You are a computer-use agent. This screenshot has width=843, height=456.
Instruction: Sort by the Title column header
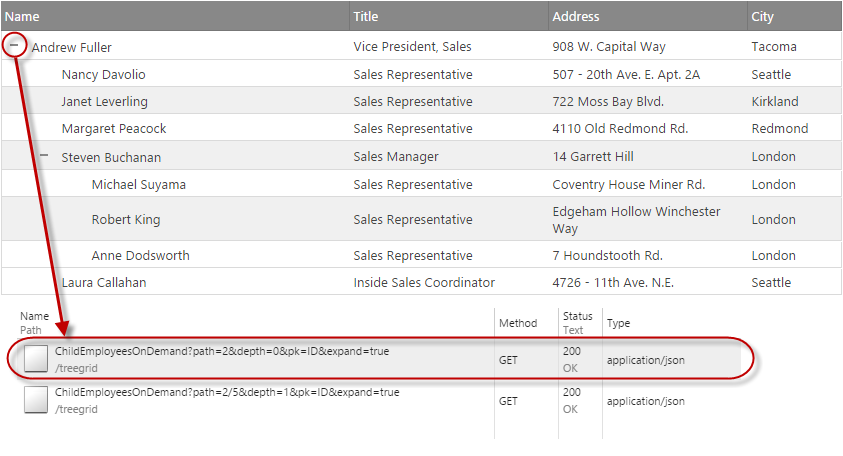(x=366, y=16)
